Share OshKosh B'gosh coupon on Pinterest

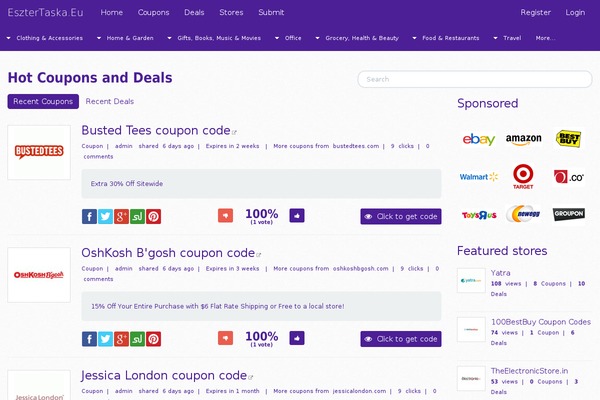(153, 339)
